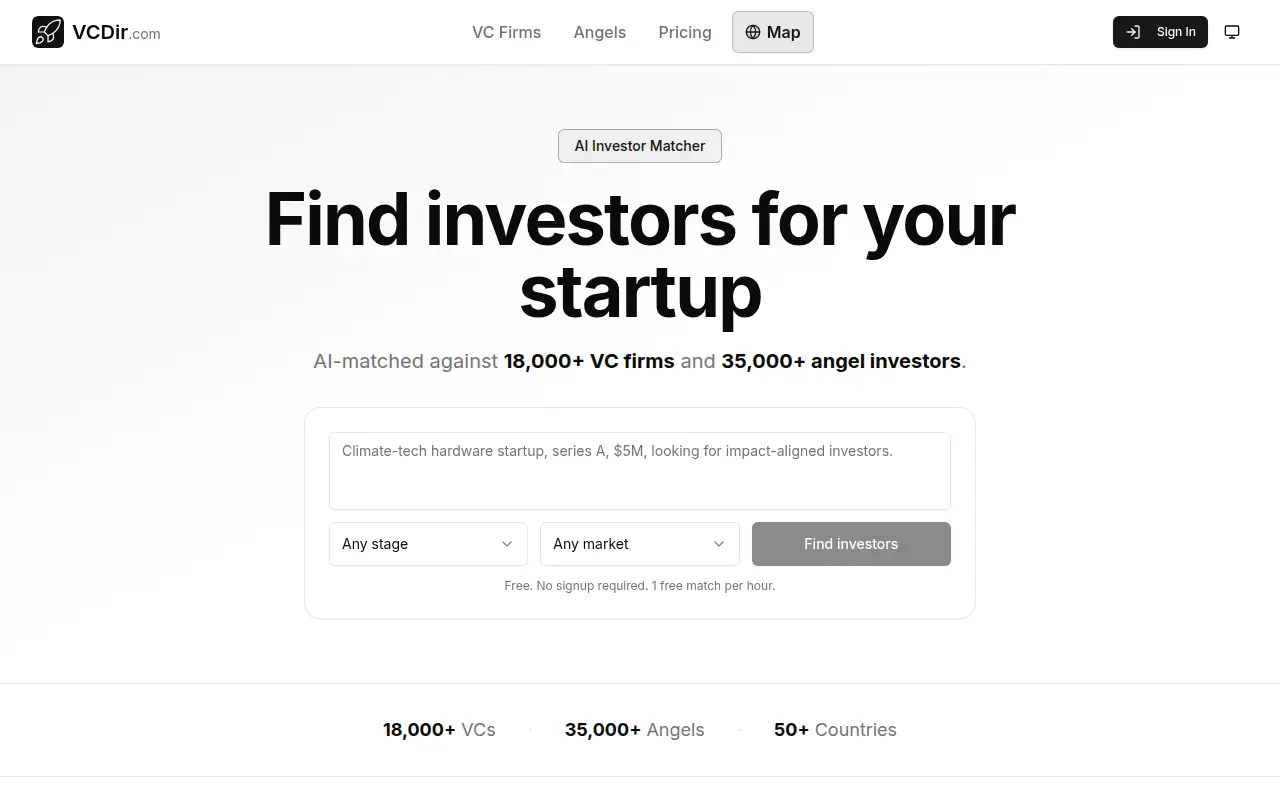The height and width of the screenshot is (800, 1280).
Task: Click the 35,000+ Angels stat
Action: pyautogui.click(x=634, y=730)
